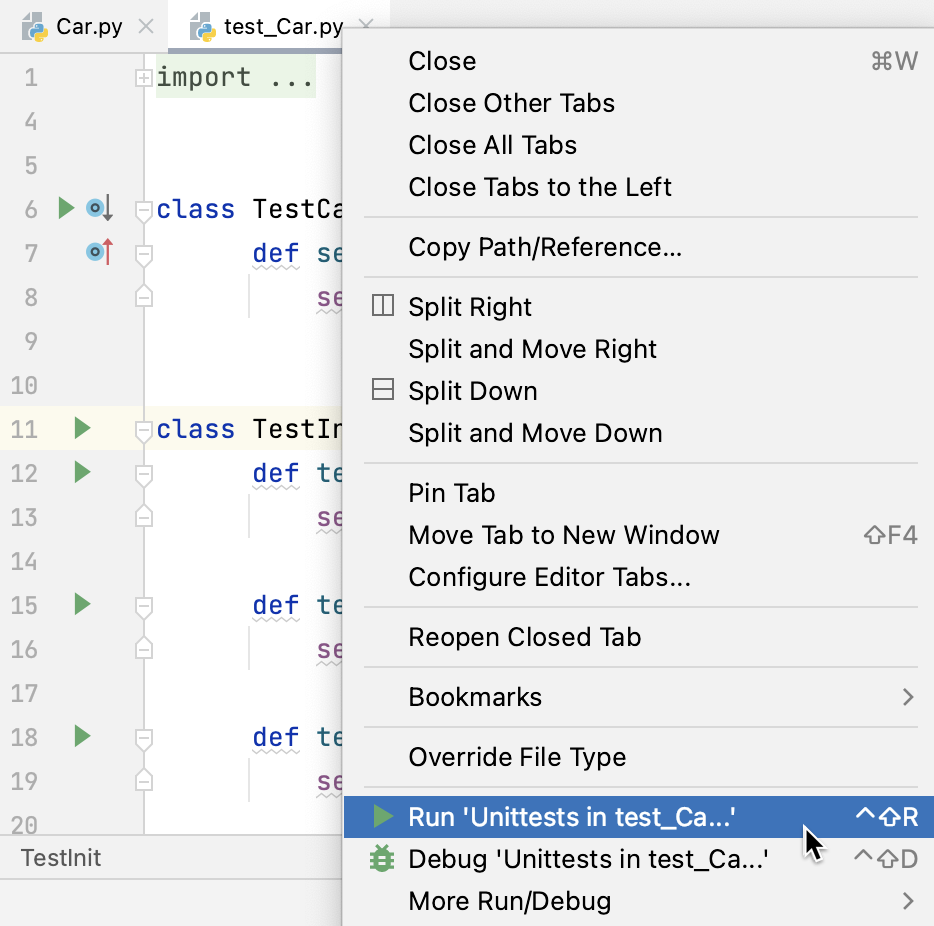Click the green run triangle in the menu
This screenshot has width=934, height=926.
point(381,817)
